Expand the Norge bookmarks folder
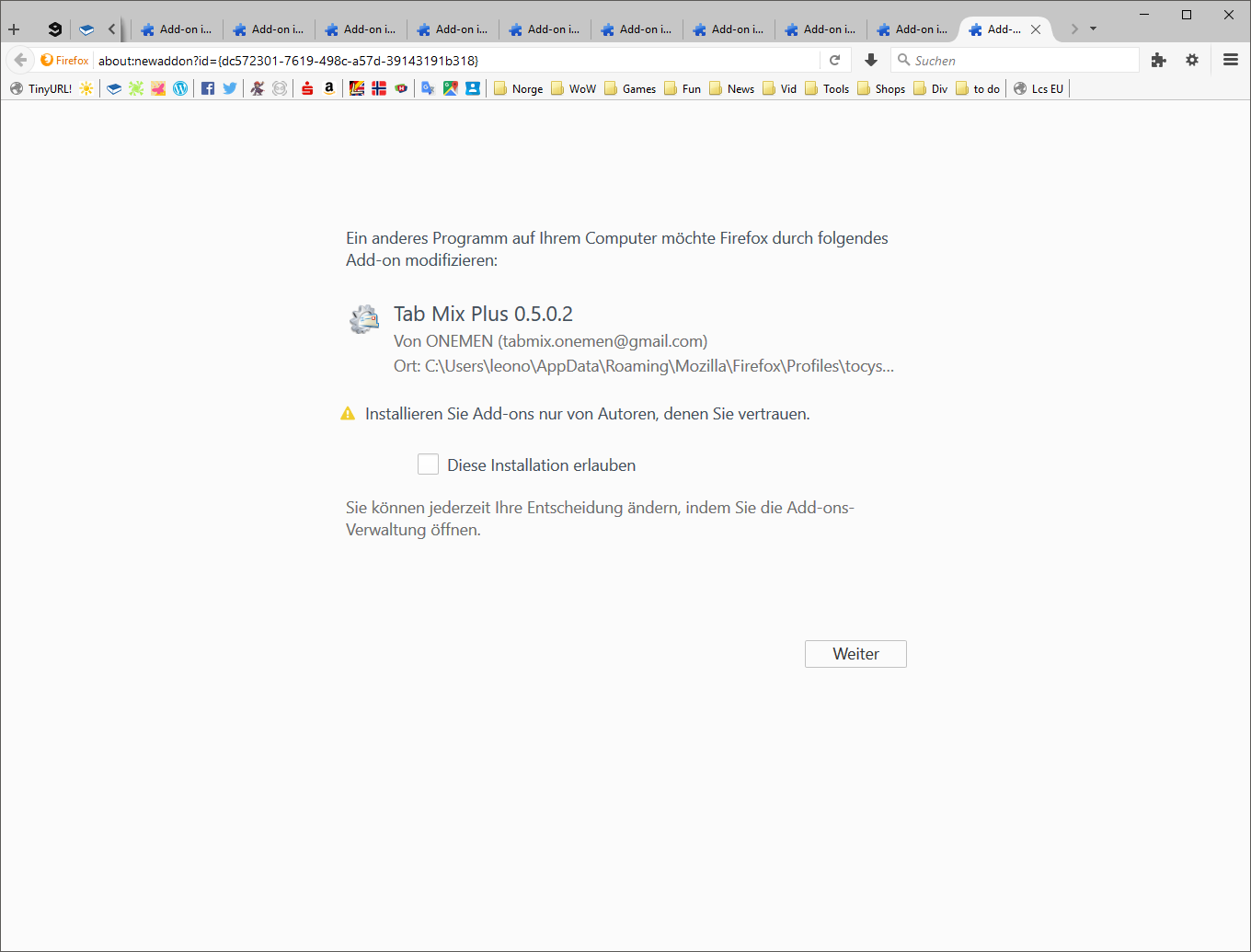The height and width of the screenshot is (952, 1251). pyautogui.click(x=519, y=89)
